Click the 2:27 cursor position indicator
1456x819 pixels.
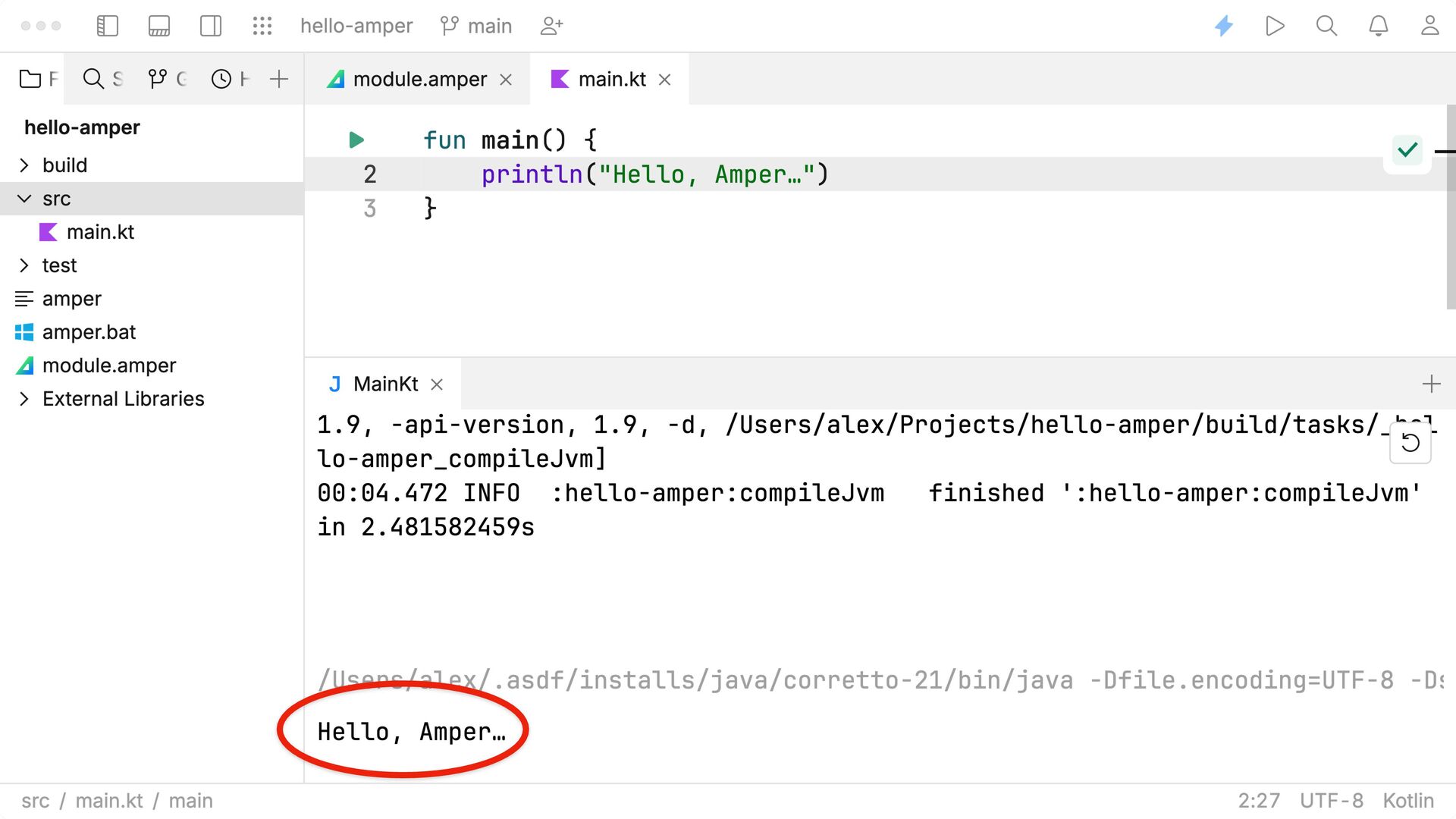click(x=1259, y=801)
